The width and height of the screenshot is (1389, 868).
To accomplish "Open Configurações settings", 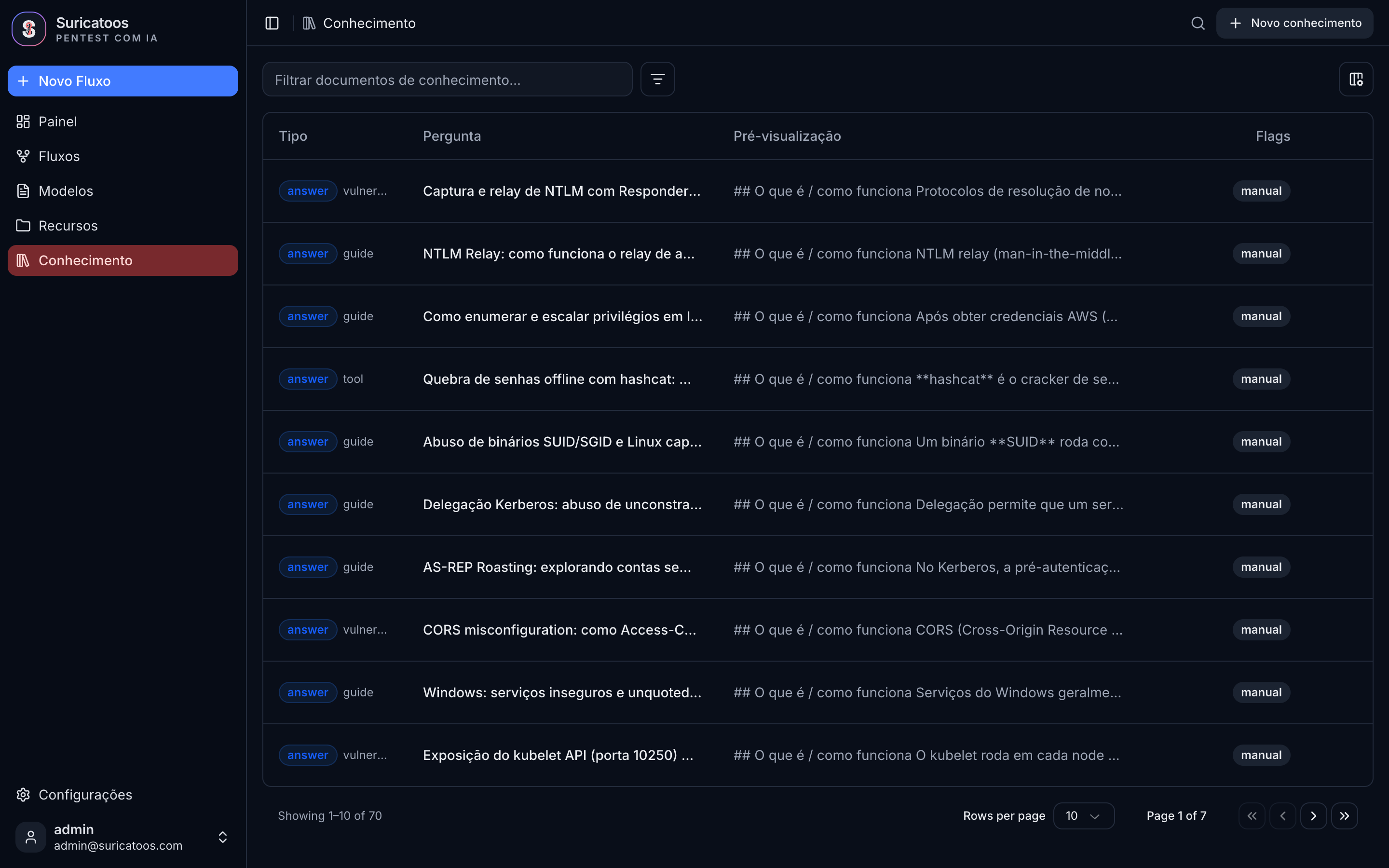I will (x=123, y=795).
